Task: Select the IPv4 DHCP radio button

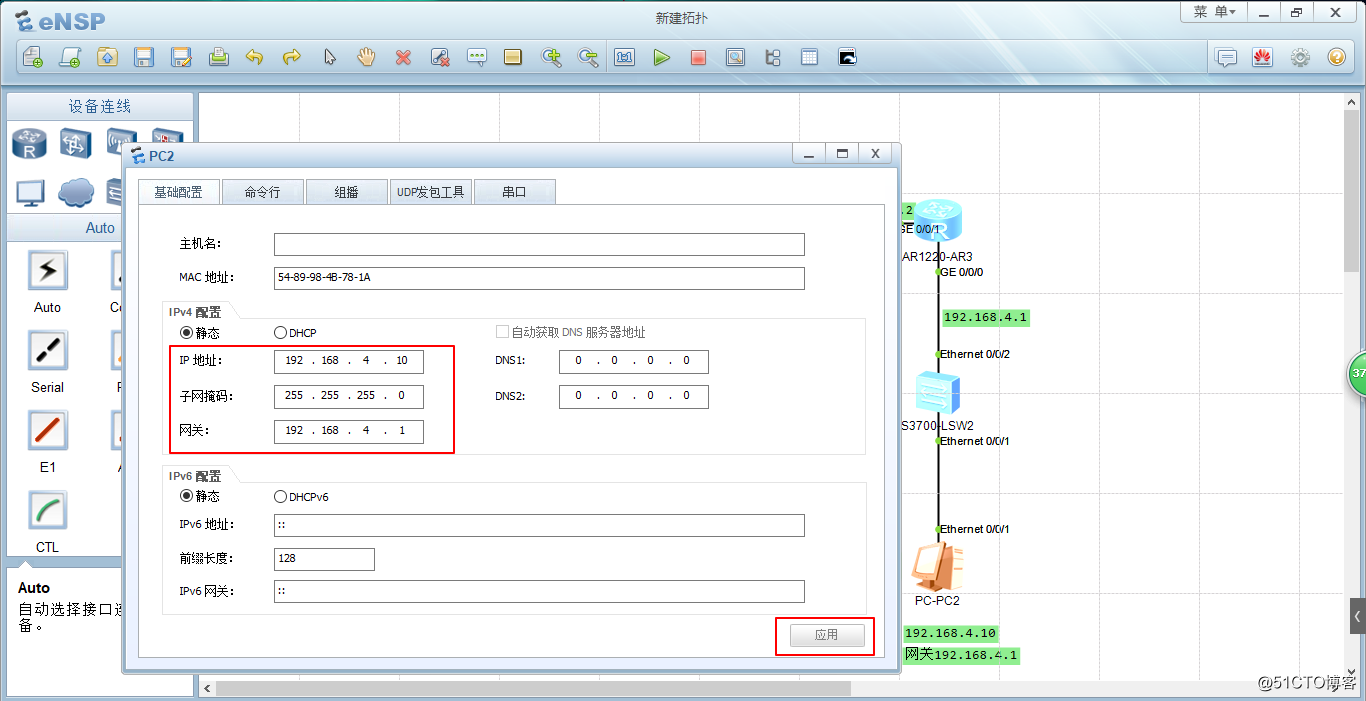Action: tap(280, 332)
